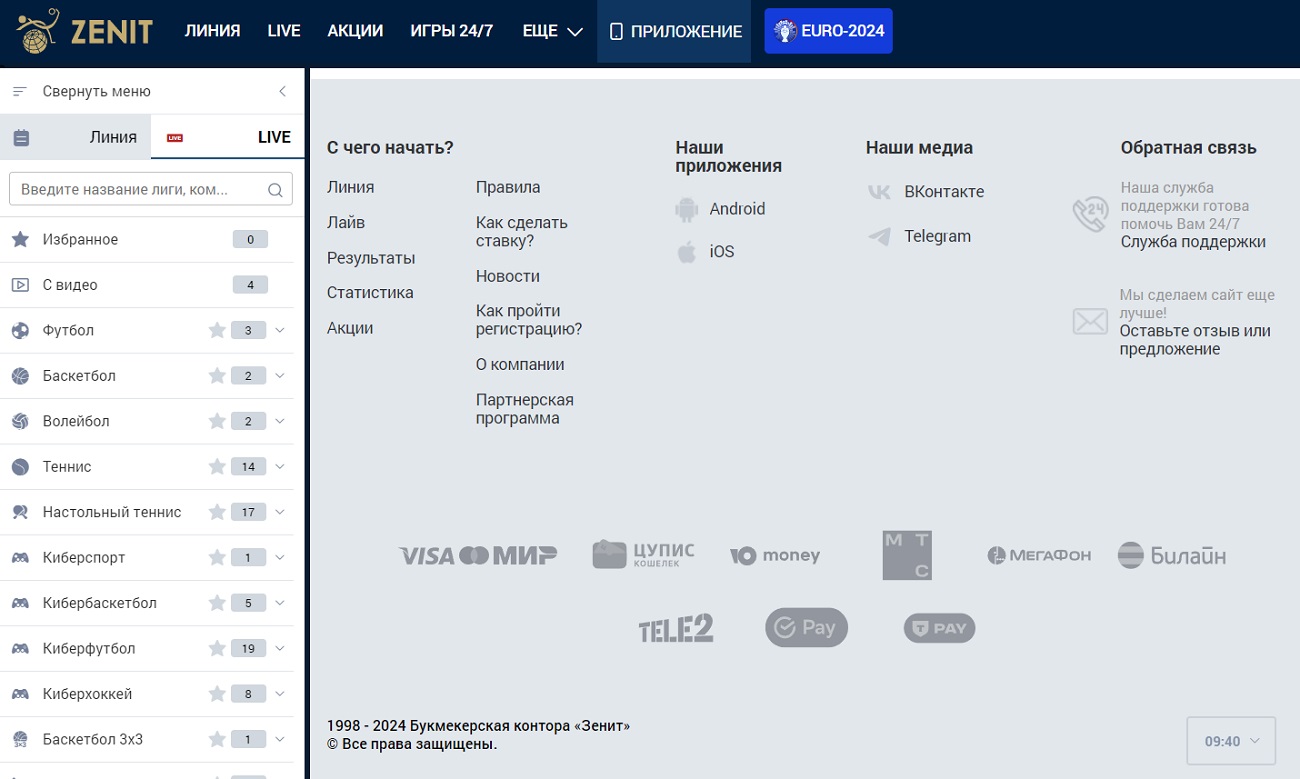Viewport: 1300px width, 779px height.
Task: Click the table tennis paddle icon
Action: (20, 512)
